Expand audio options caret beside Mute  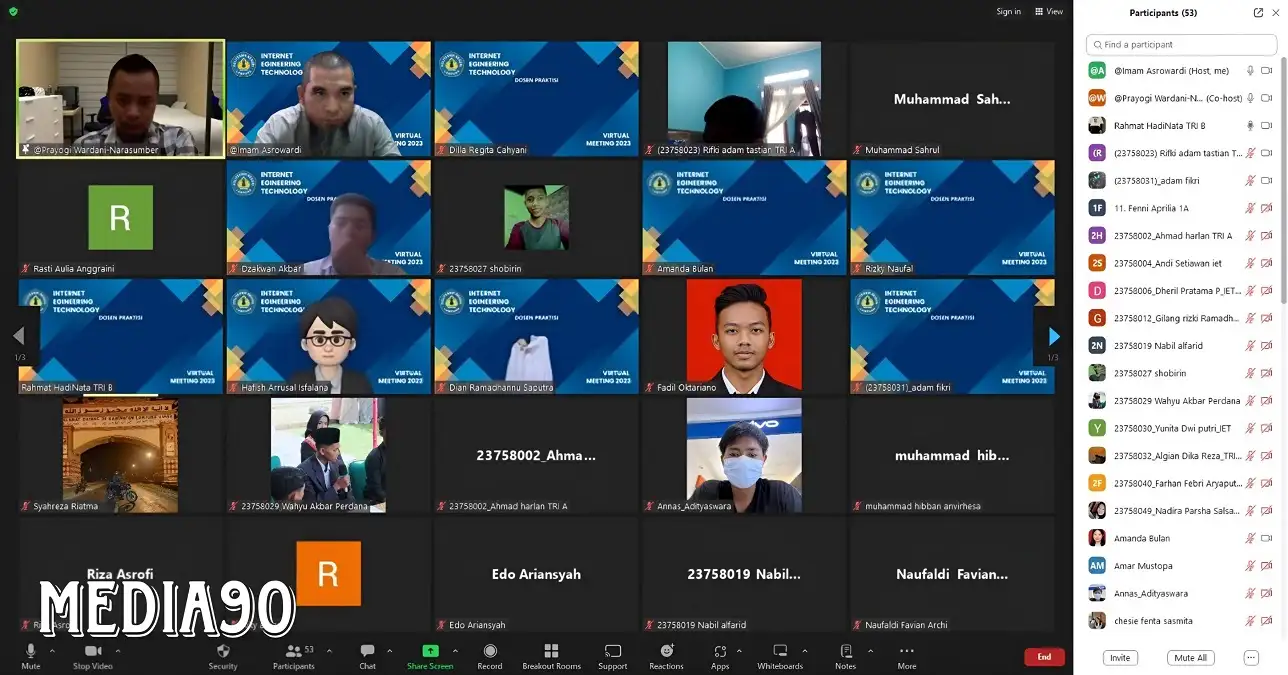tap(52, 650)
